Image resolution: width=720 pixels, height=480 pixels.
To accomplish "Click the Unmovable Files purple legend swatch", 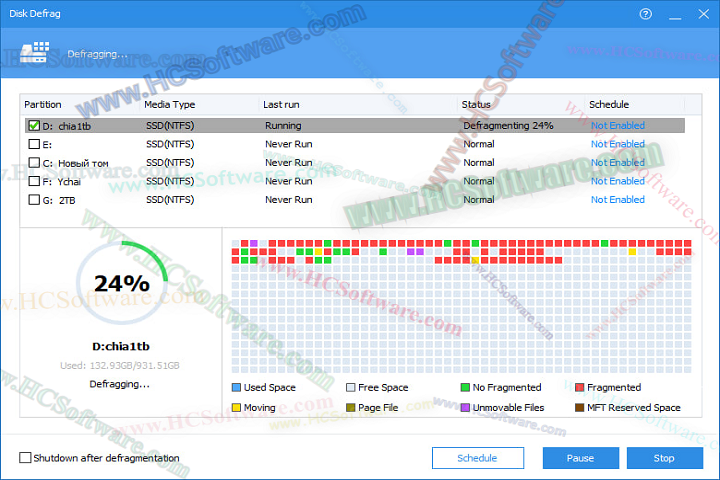I will [x=465, y=407].
